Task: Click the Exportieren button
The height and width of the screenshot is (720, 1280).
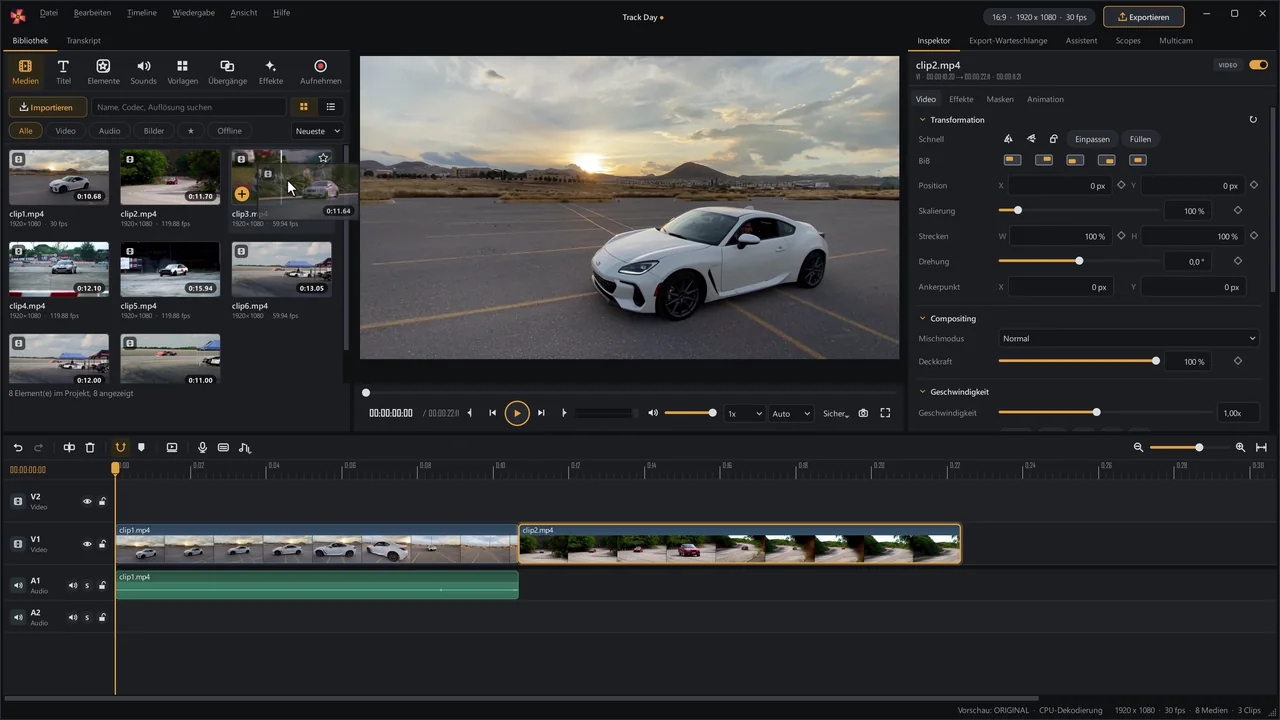Action: tap(1144, 16)
